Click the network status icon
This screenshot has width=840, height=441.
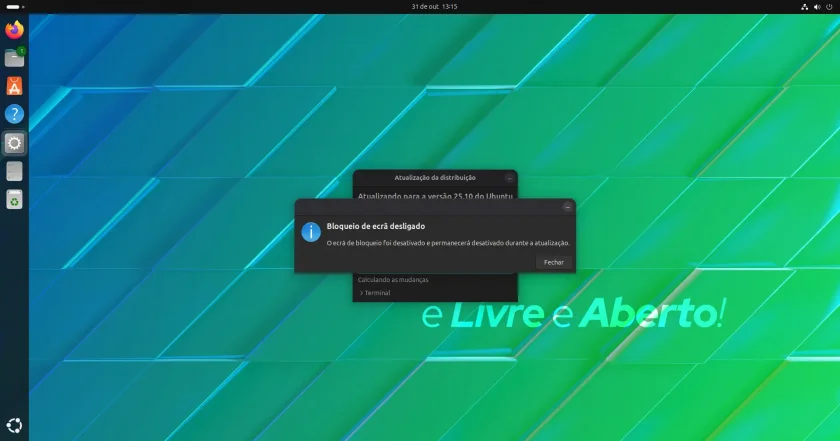tap(804, 7)
